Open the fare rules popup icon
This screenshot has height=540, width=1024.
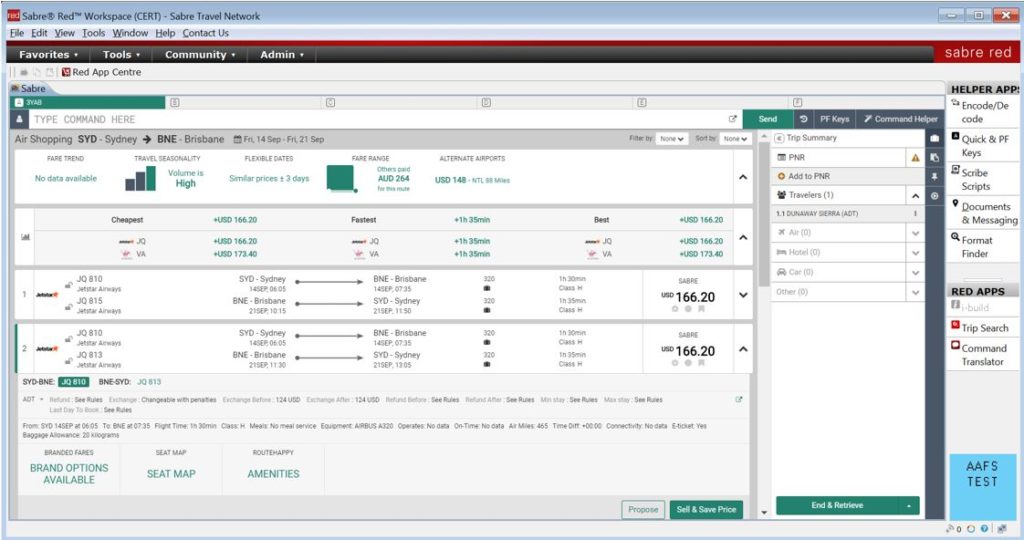(x=739, y=400)
